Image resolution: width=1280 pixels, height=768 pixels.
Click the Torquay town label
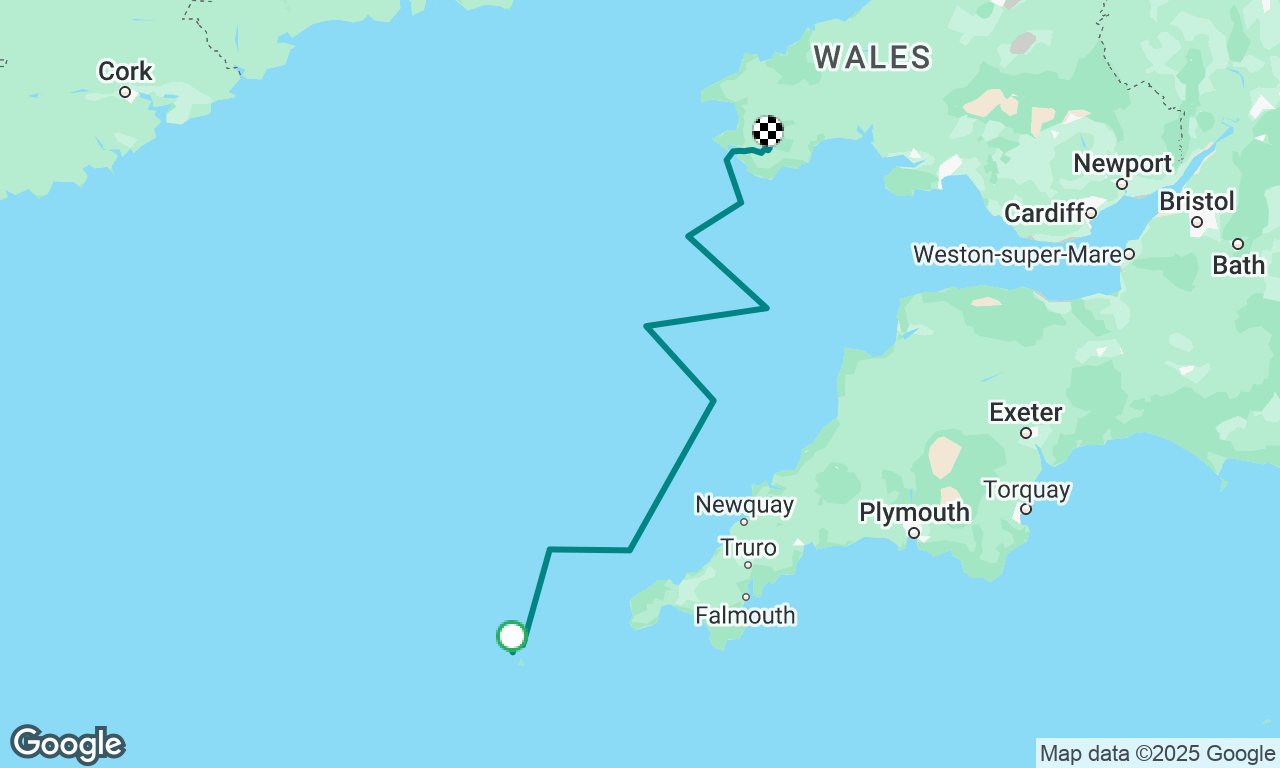pos(1026,490)
